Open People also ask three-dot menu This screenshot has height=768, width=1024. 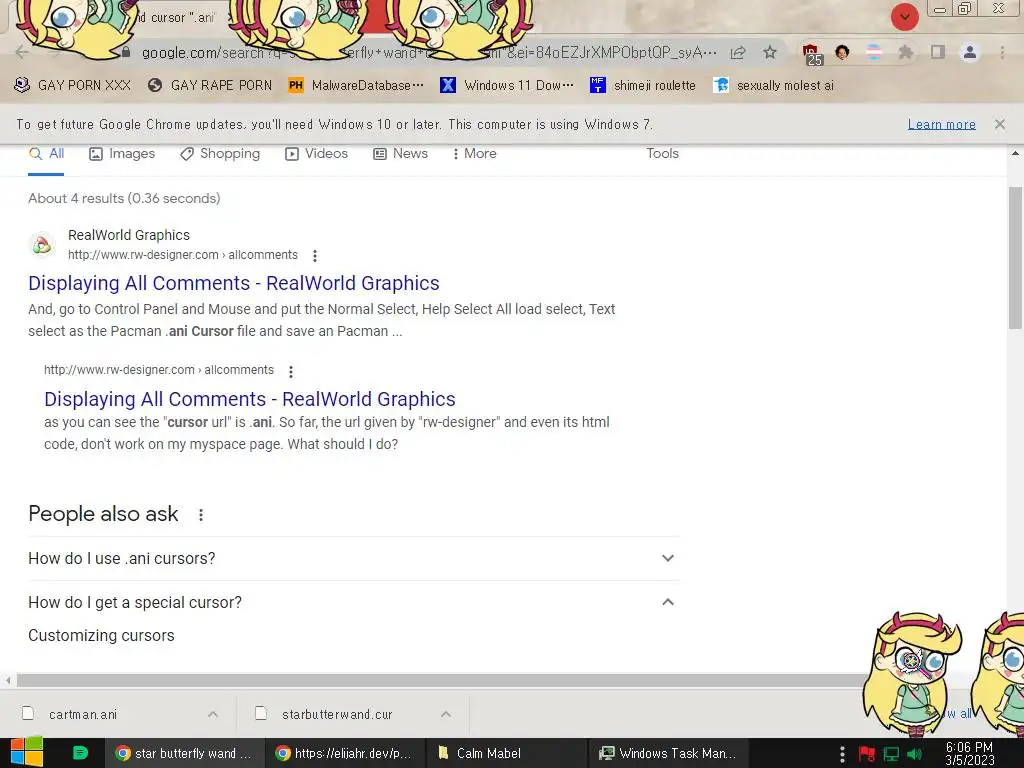coord(200,515)
